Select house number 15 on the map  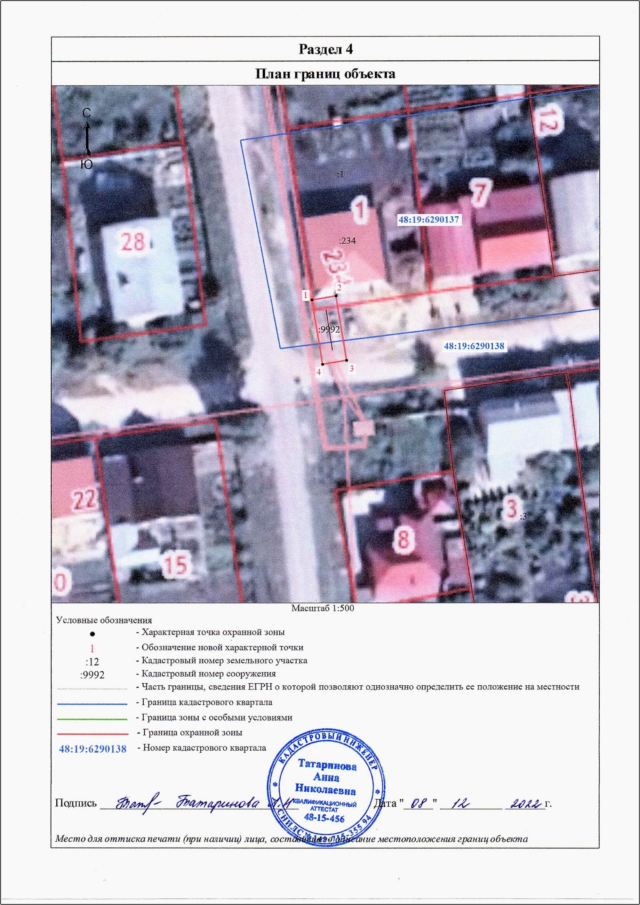coord(175,566)
